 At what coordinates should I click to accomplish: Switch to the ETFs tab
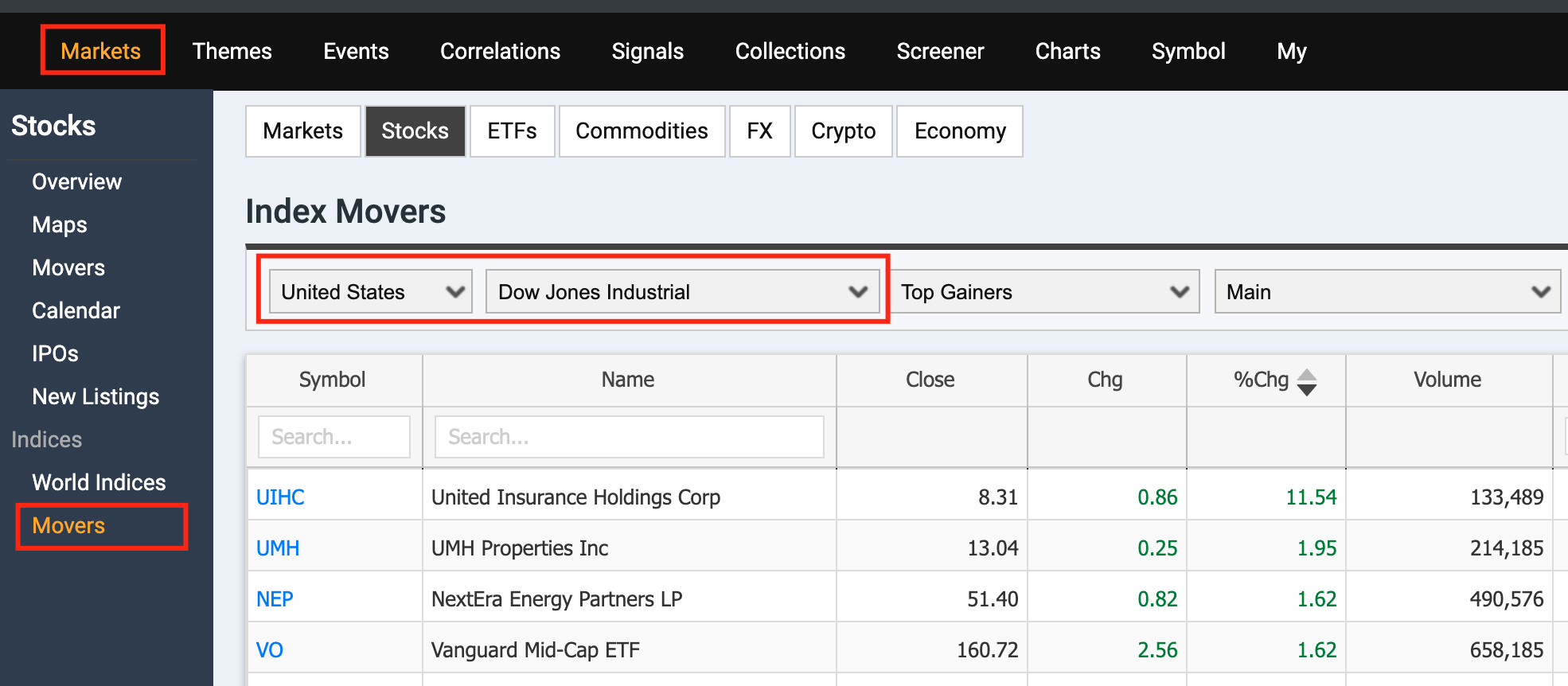(x=512, y=131)
